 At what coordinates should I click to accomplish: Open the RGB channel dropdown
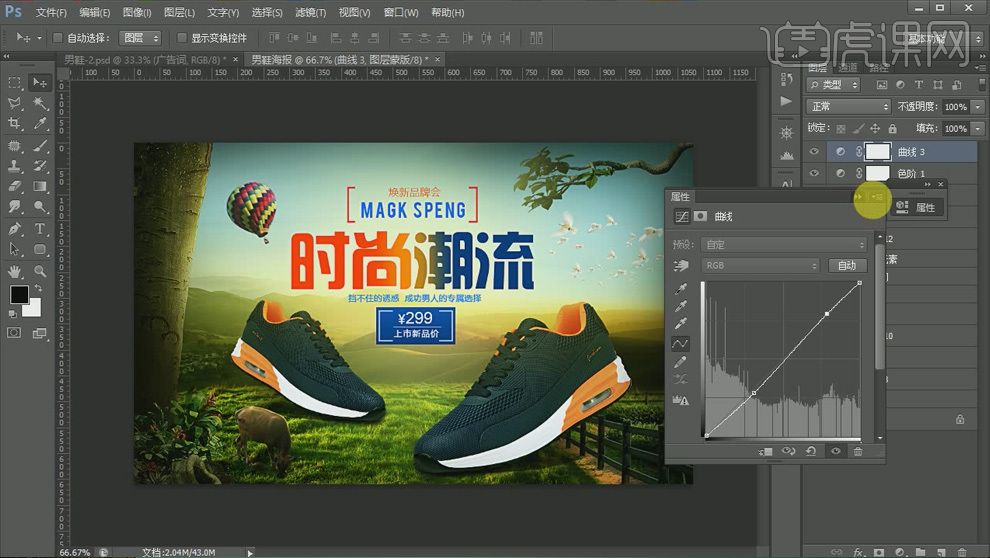760,266
